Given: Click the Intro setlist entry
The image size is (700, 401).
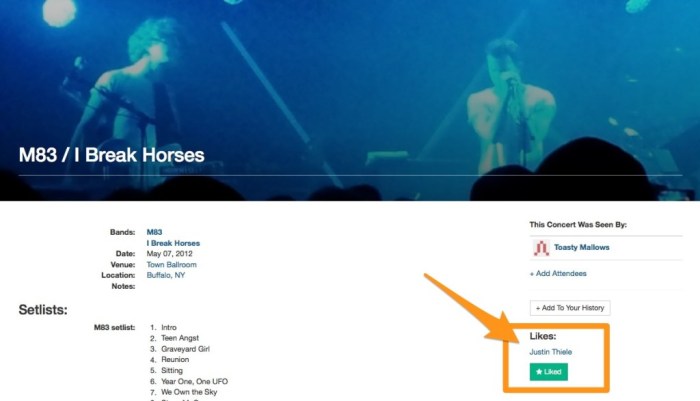Looking at the screenshot, I should 169,328.
